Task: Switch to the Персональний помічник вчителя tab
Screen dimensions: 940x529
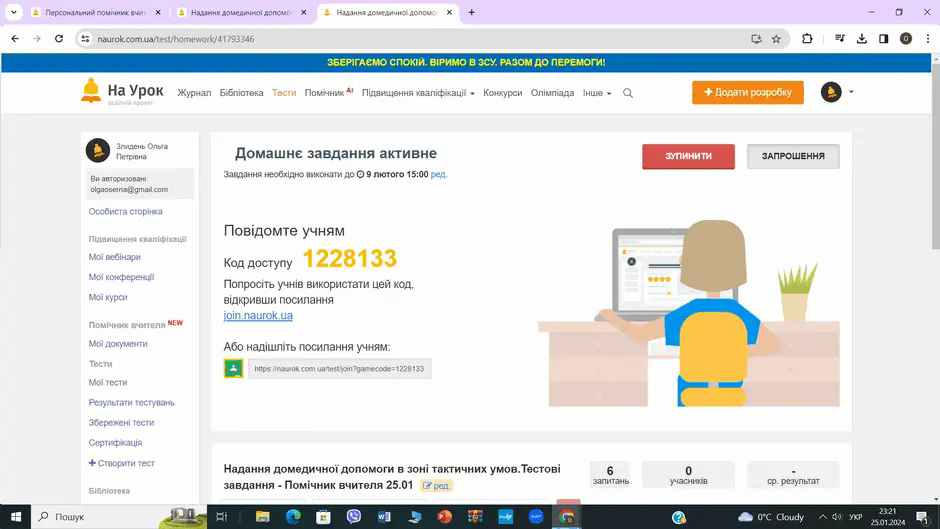Action: pos(96,13)
